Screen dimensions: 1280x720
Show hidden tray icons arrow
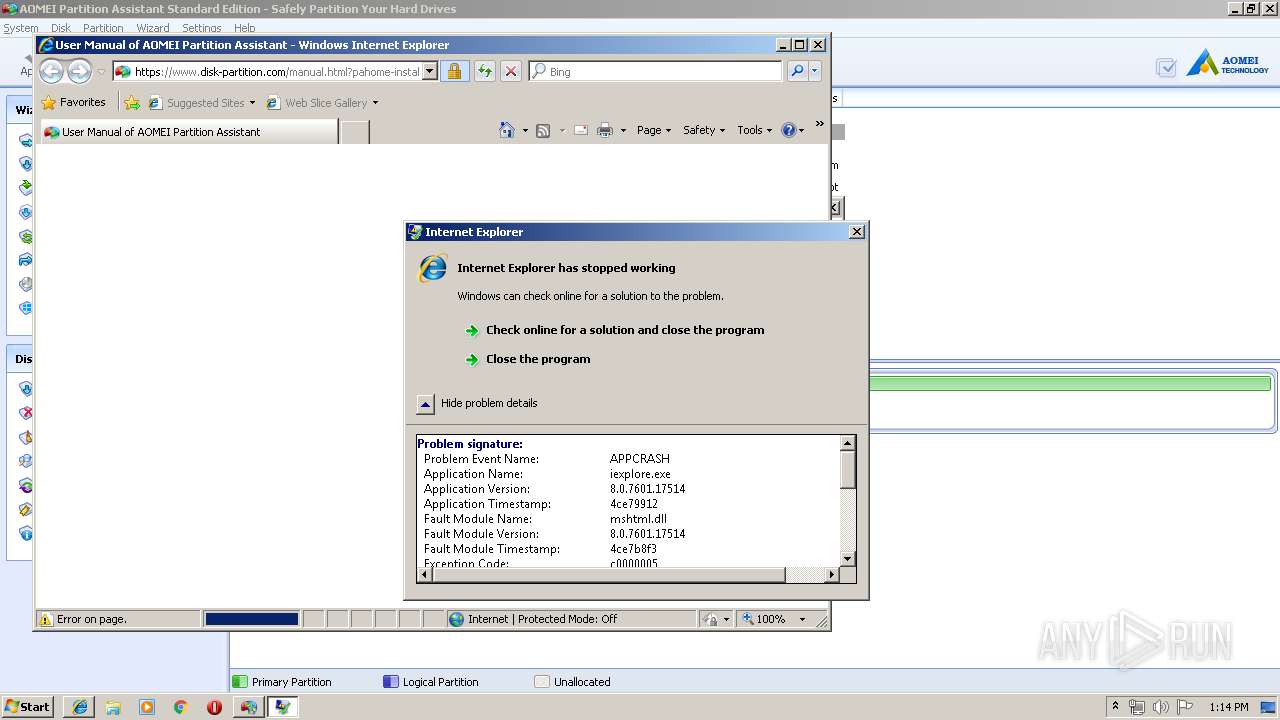1115,706
